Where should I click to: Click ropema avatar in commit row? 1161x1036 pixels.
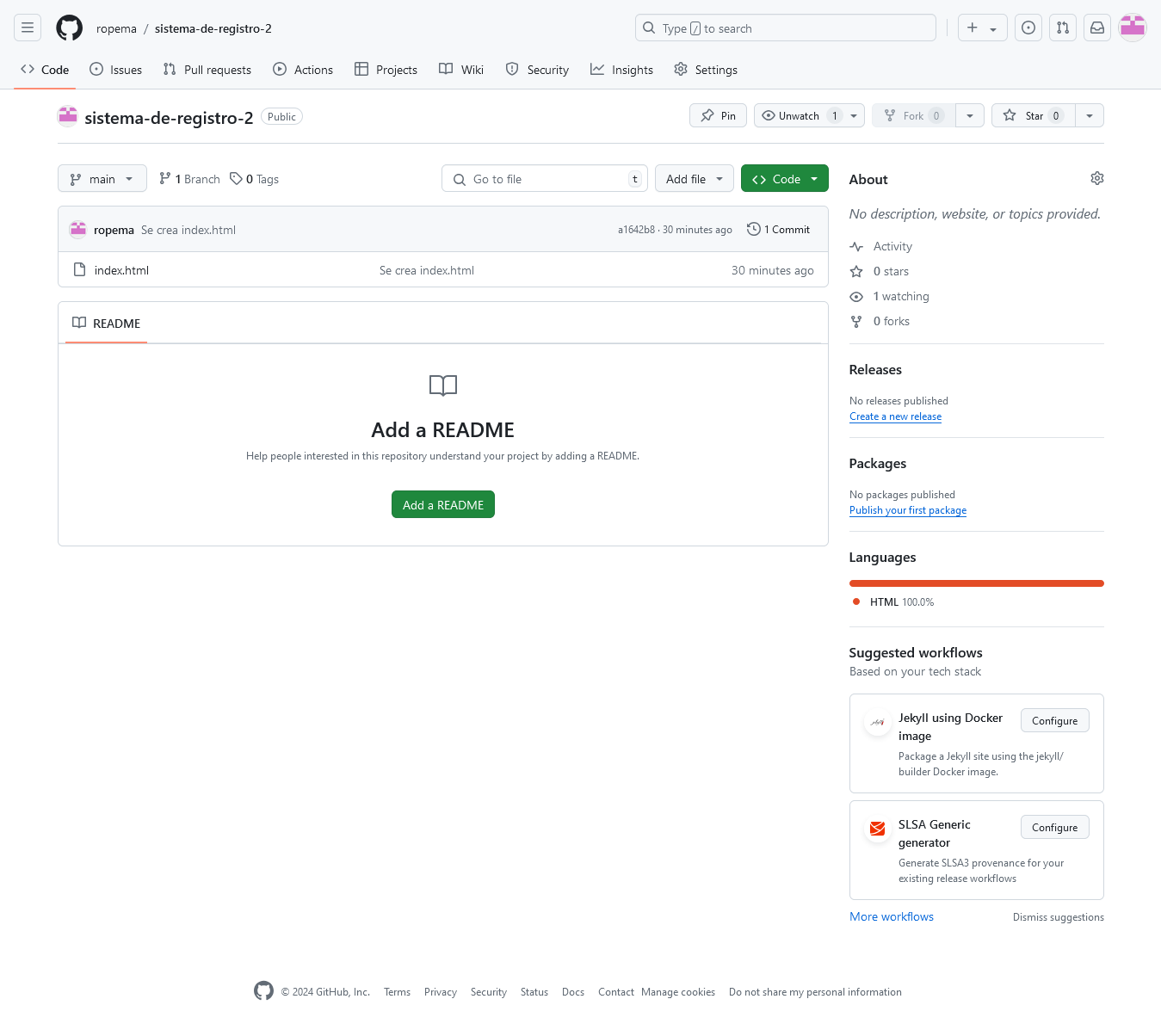(x=78, y=229)
